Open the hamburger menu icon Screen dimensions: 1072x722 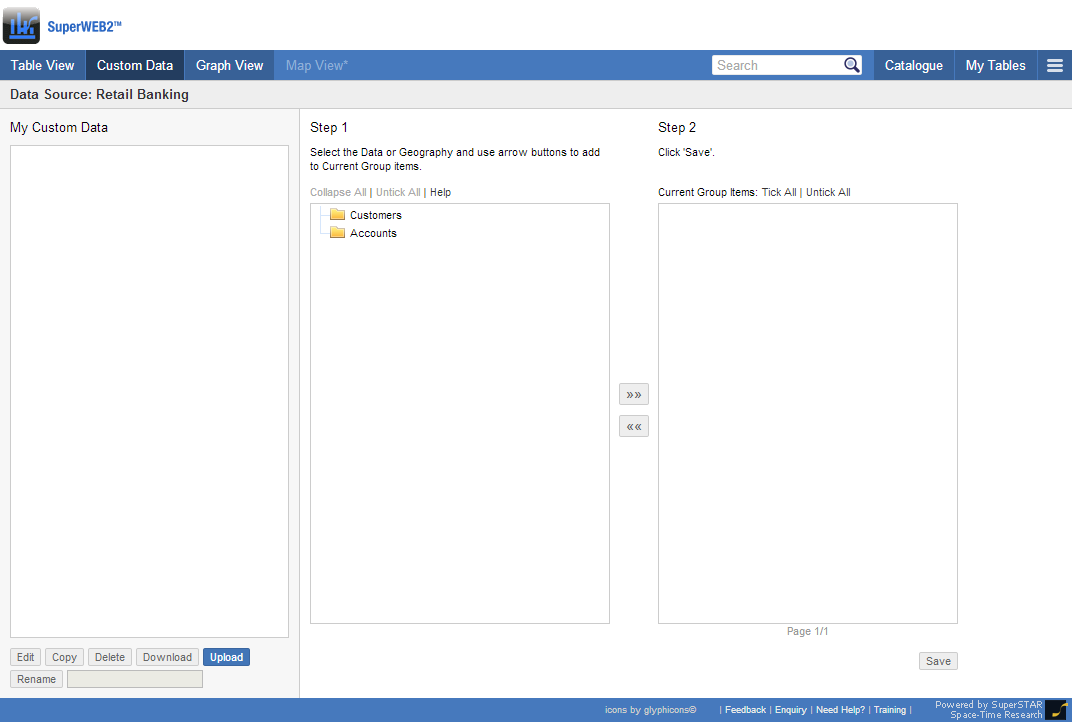click(x=1054, y=66)
